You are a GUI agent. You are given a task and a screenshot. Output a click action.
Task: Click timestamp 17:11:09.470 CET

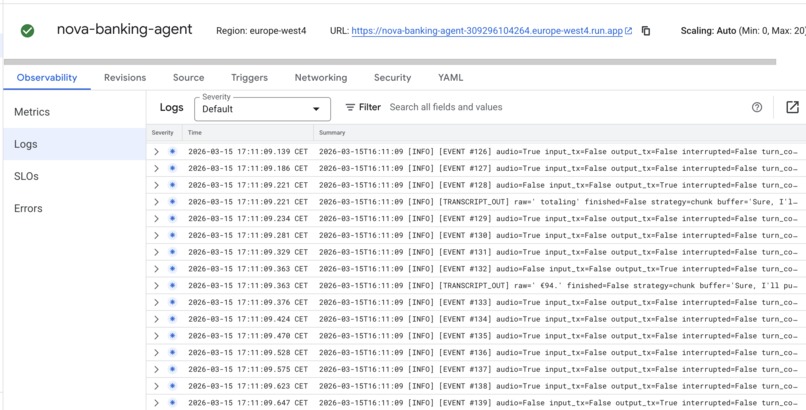coord(248,336)
